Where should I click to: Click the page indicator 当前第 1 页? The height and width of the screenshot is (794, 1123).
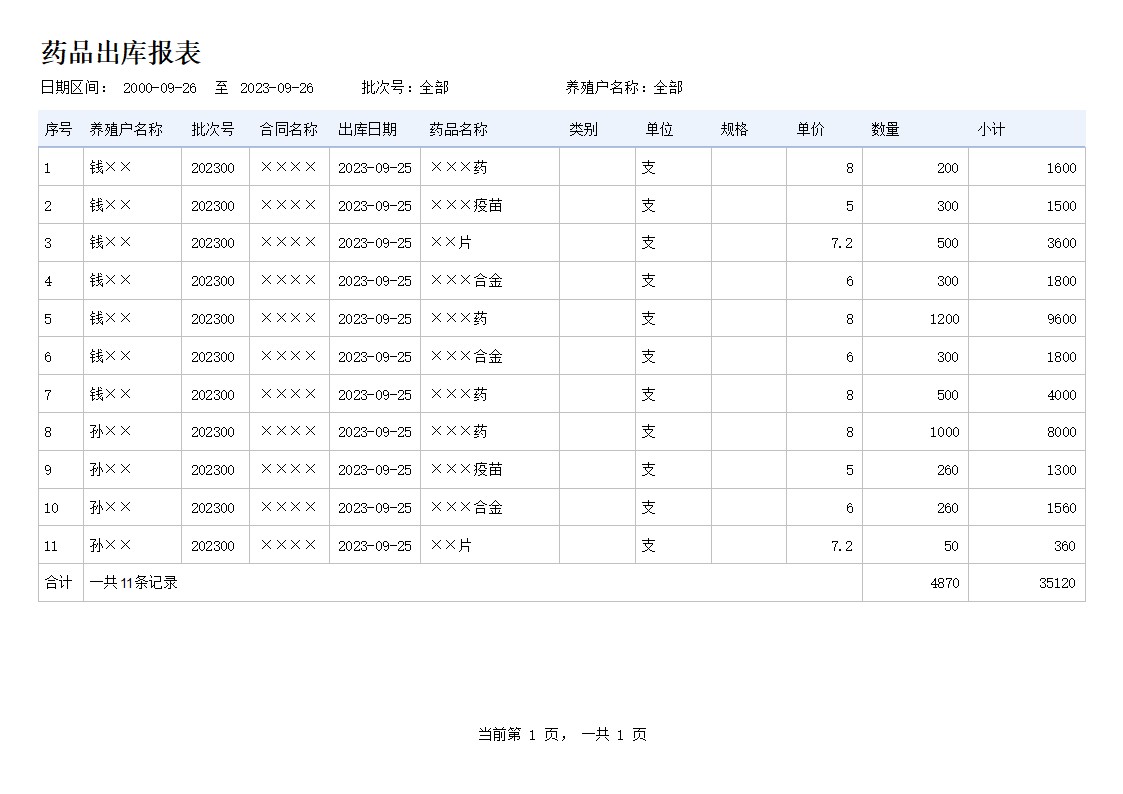pos(519,735)
